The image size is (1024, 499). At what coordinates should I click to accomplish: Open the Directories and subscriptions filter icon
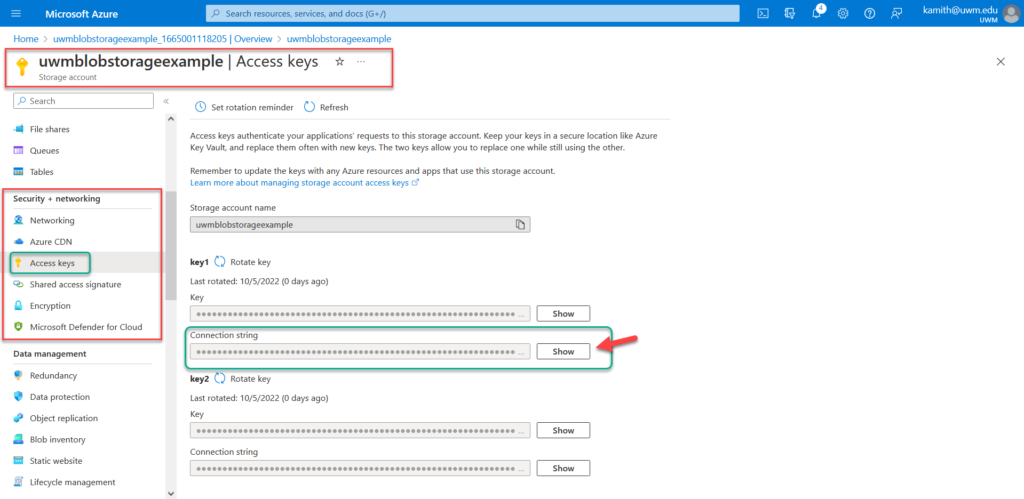pyautogui.click(x=790, y=13)
